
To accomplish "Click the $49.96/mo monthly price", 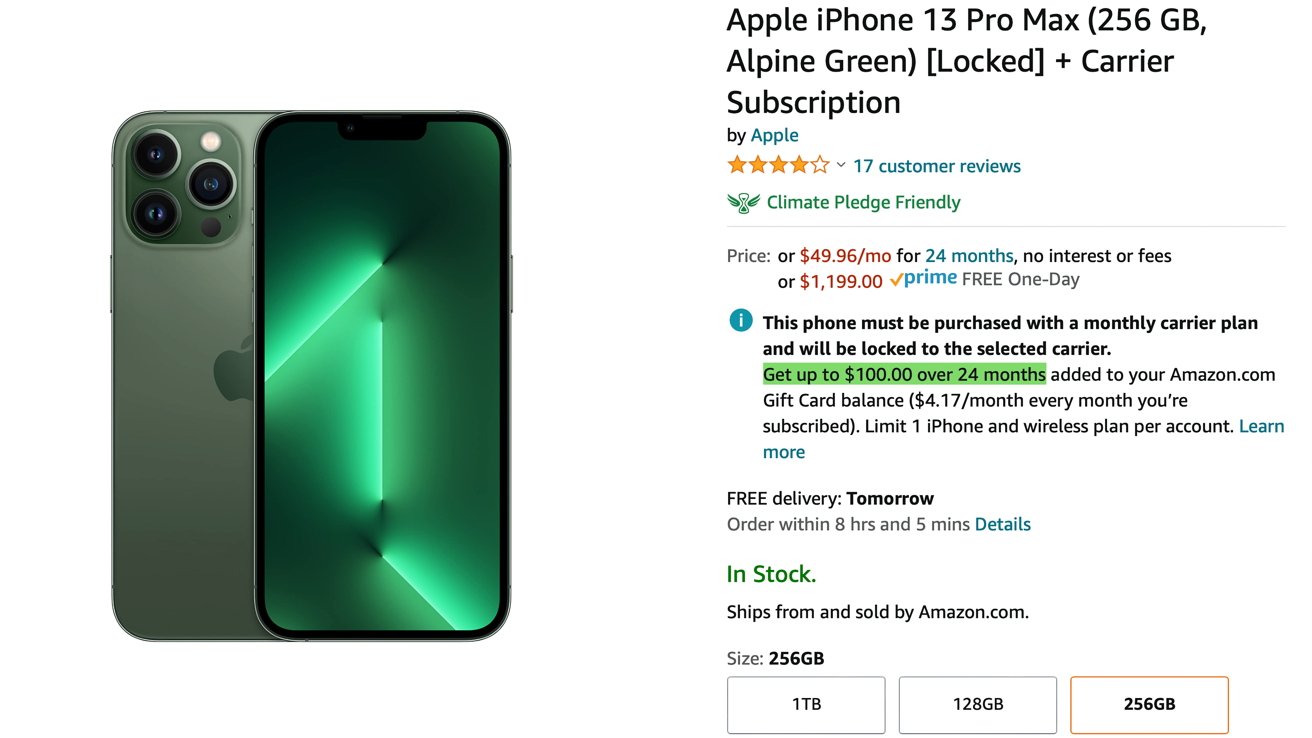I will [845, 256].
